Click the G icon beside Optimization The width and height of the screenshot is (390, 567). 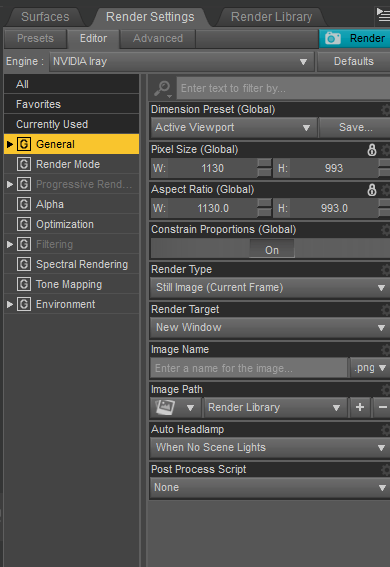(24, 224)
